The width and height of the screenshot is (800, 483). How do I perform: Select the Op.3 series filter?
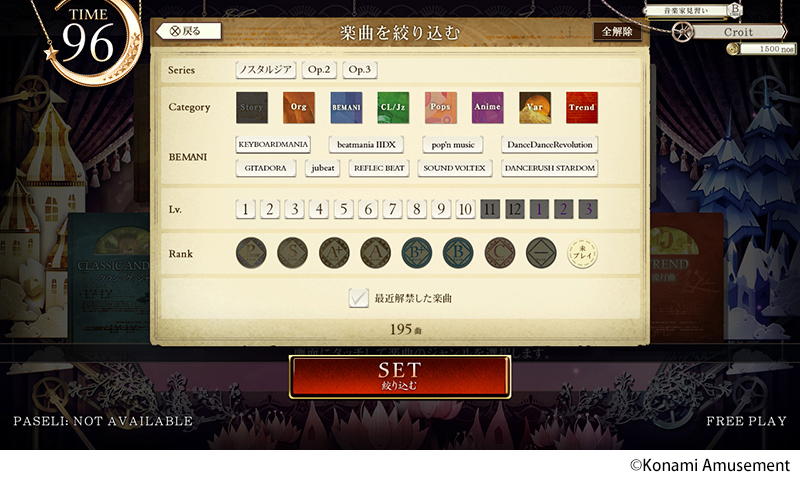[360, 70]
